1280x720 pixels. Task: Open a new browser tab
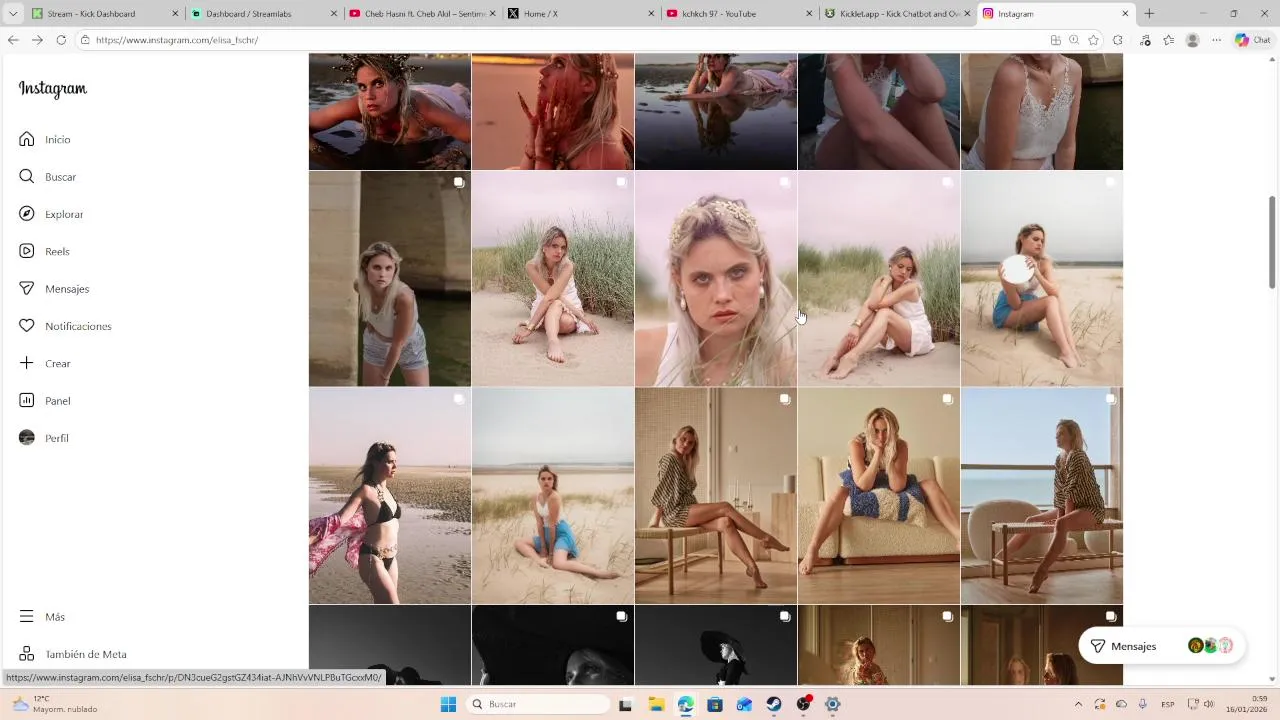pos(1149,14)
